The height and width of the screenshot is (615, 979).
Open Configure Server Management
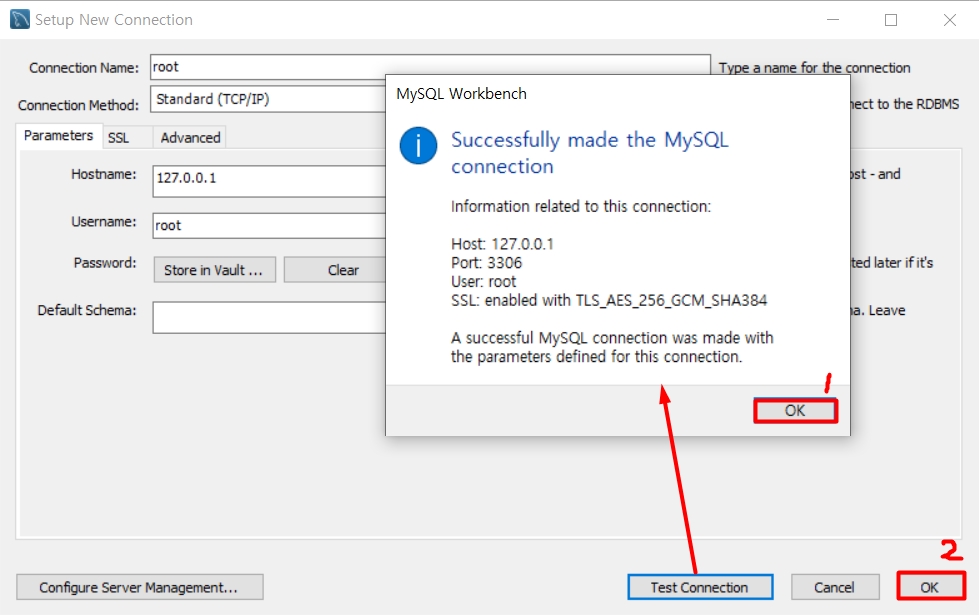click(x=139, y=587)
